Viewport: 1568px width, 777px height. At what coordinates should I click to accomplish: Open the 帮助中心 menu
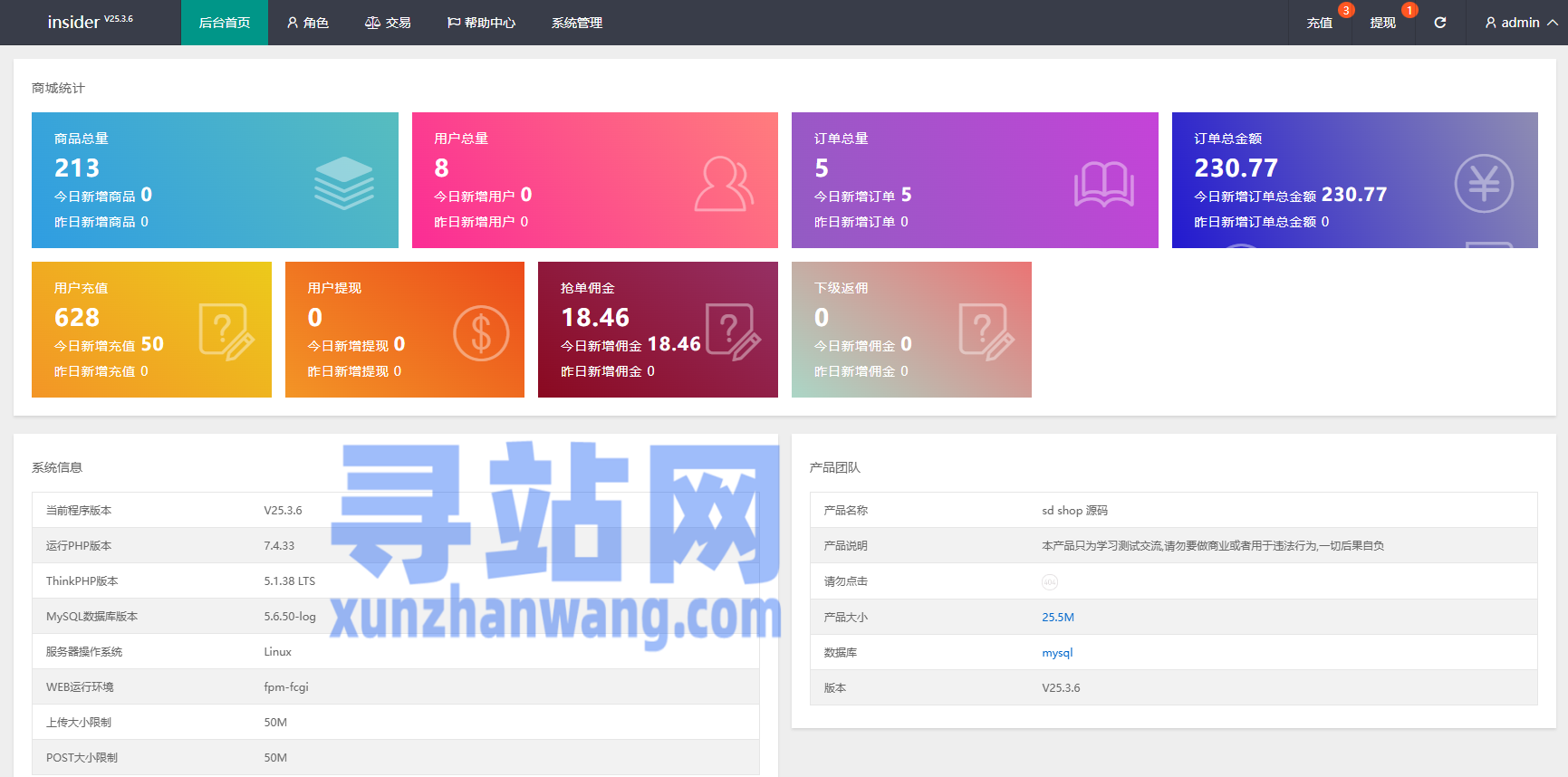[x=481, y=23]
